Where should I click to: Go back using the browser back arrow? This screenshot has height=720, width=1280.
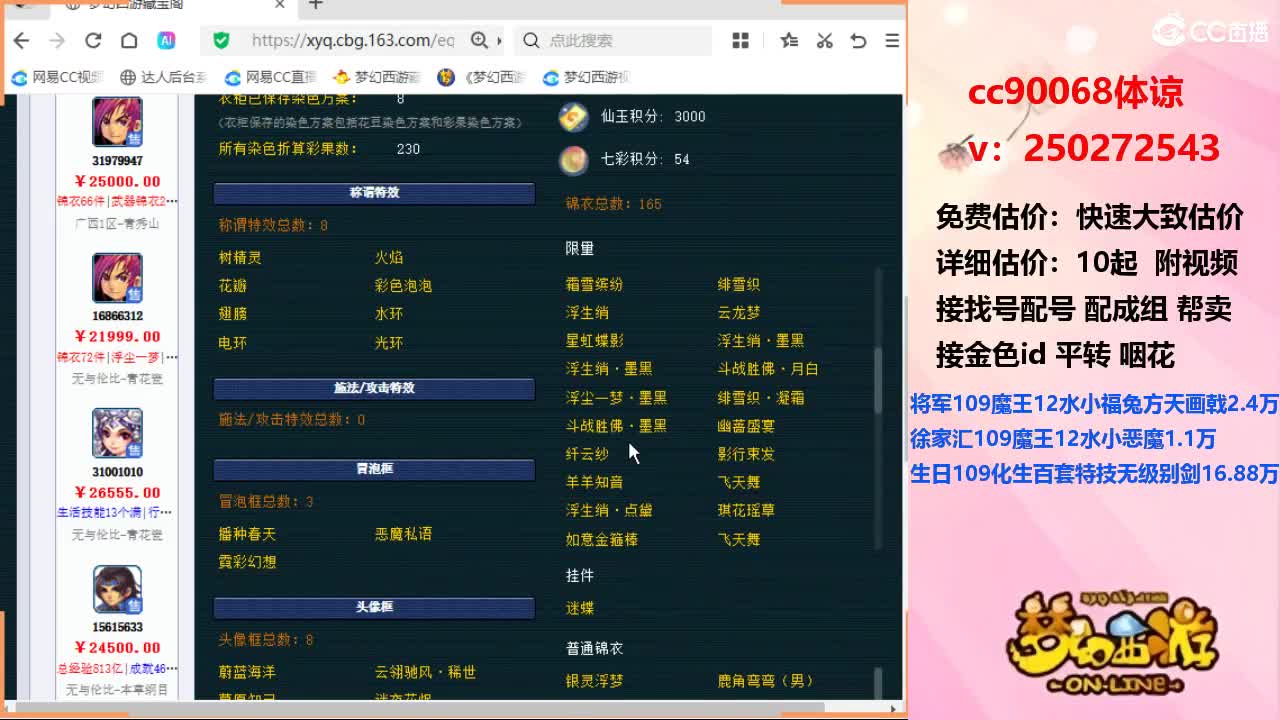21,40
